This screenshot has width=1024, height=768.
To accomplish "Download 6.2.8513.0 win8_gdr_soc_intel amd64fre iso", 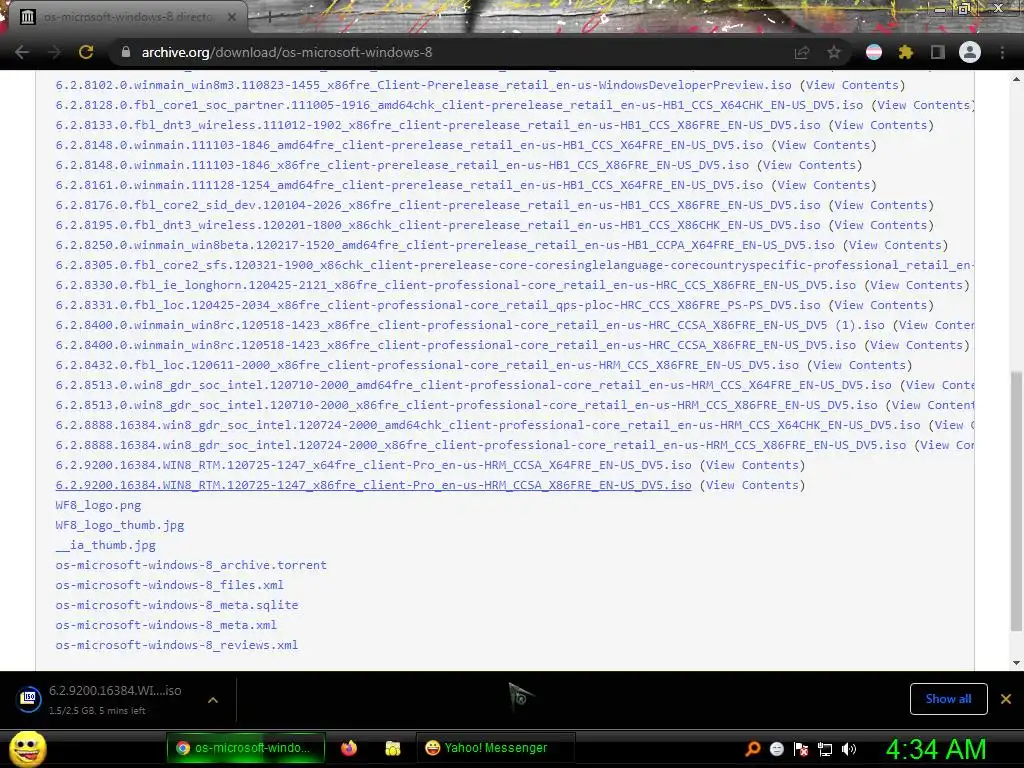I will 473,385.
